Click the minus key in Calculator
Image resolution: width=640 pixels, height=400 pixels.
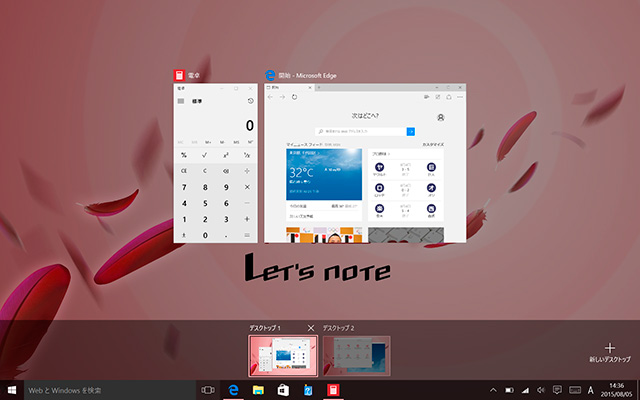point(247,203)
